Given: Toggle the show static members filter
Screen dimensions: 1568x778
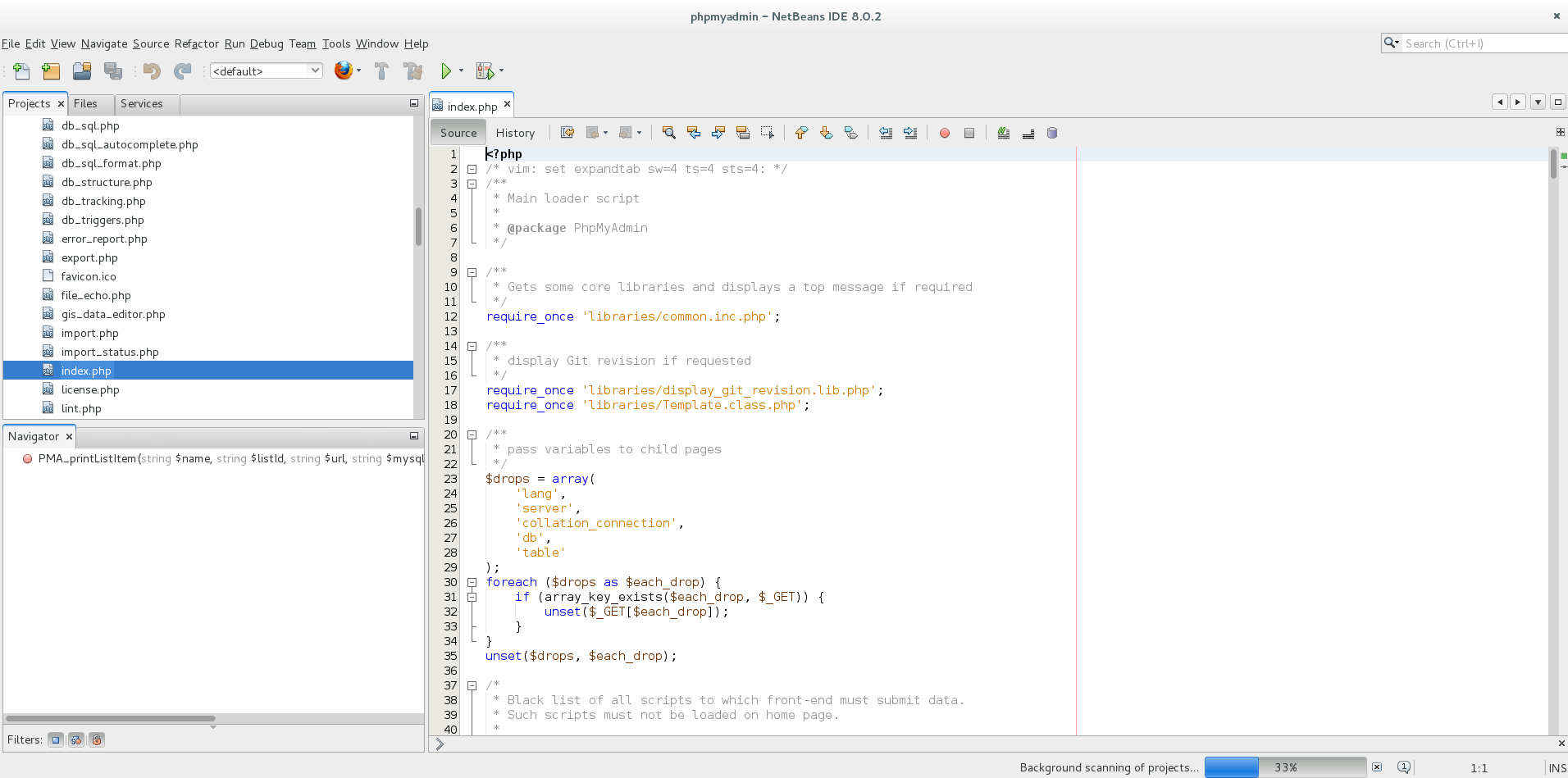Looking at the screenshot, I should coord(76,739).
